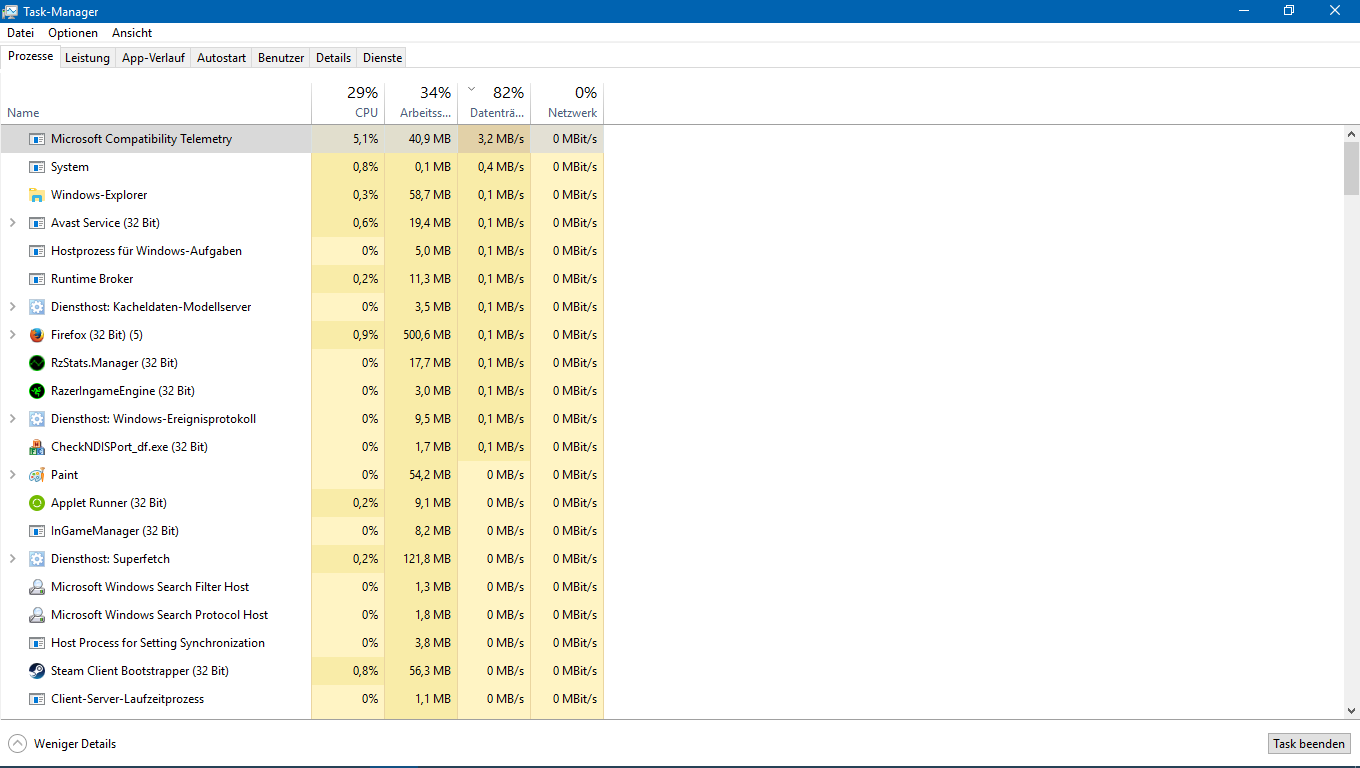Viewport: 1360px width, 768px height.
Task: Select the Runtime Broker process name
Action: [92, 279]
